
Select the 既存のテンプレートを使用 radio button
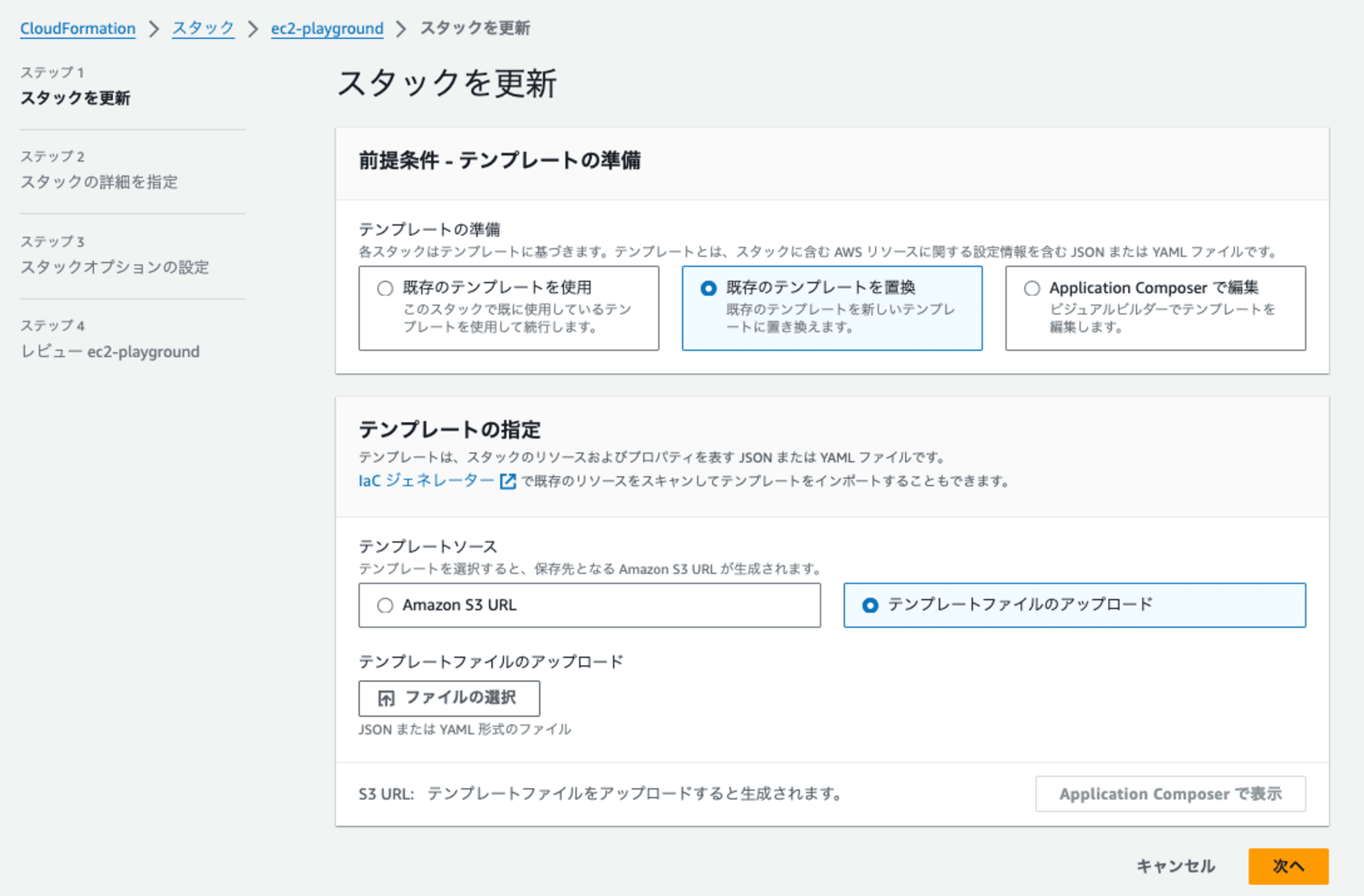[385, 288]
